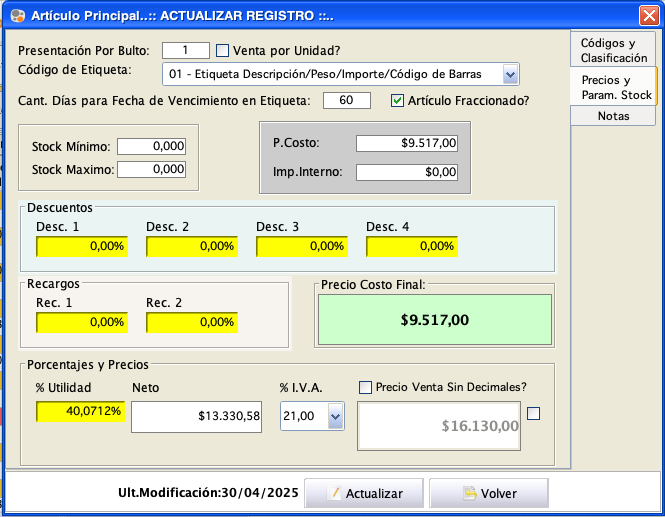Click the Presentación Por Bulto field
Viewport: 665px width, 517px height.
pos(185,50)
